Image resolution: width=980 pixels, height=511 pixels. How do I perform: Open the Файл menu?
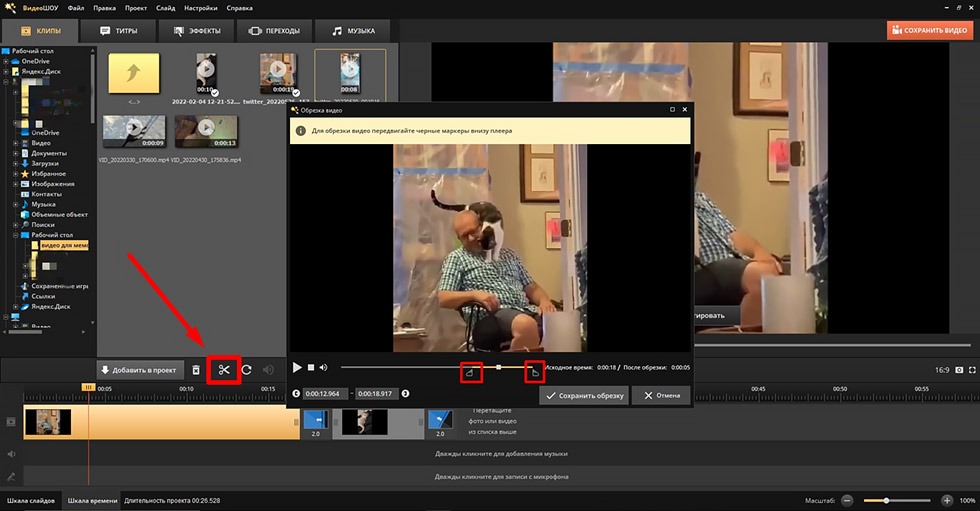pos(76,8)
